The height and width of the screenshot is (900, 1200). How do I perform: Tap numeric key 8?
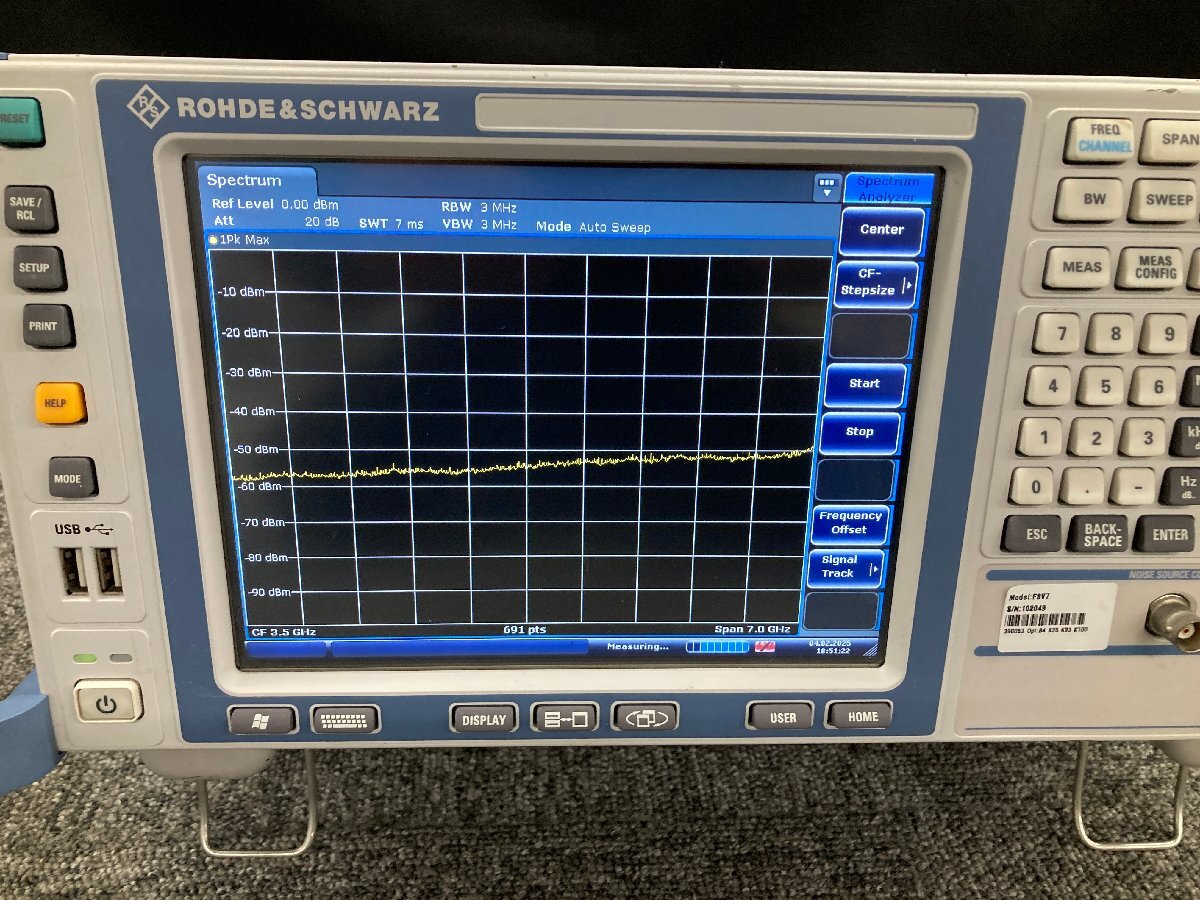coord(1113,333)
